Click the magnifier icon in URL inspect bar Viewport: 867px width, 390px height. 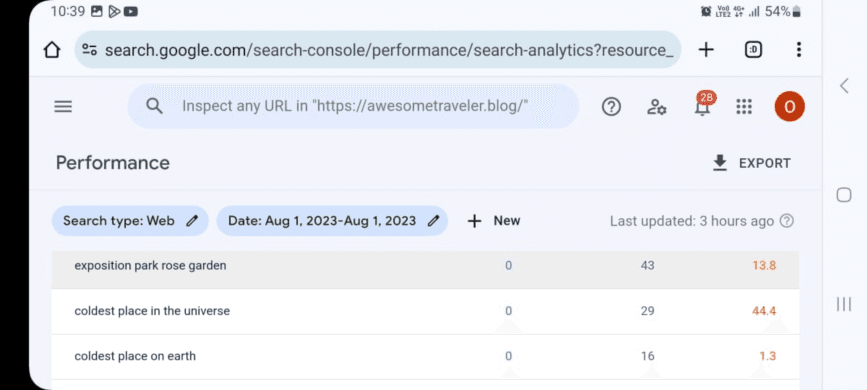(154, 106)
